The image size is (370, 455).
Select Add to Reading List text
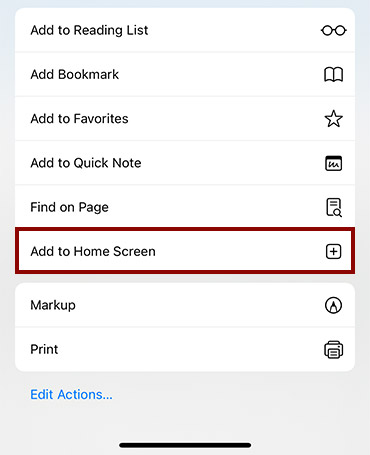[89, 30]
